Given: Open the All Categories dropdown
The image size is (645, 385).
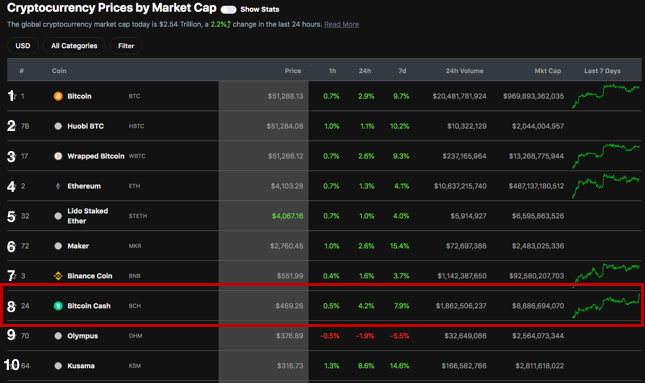Looking at the screenshot, I should pyautogui.click(x=74, y=46).
